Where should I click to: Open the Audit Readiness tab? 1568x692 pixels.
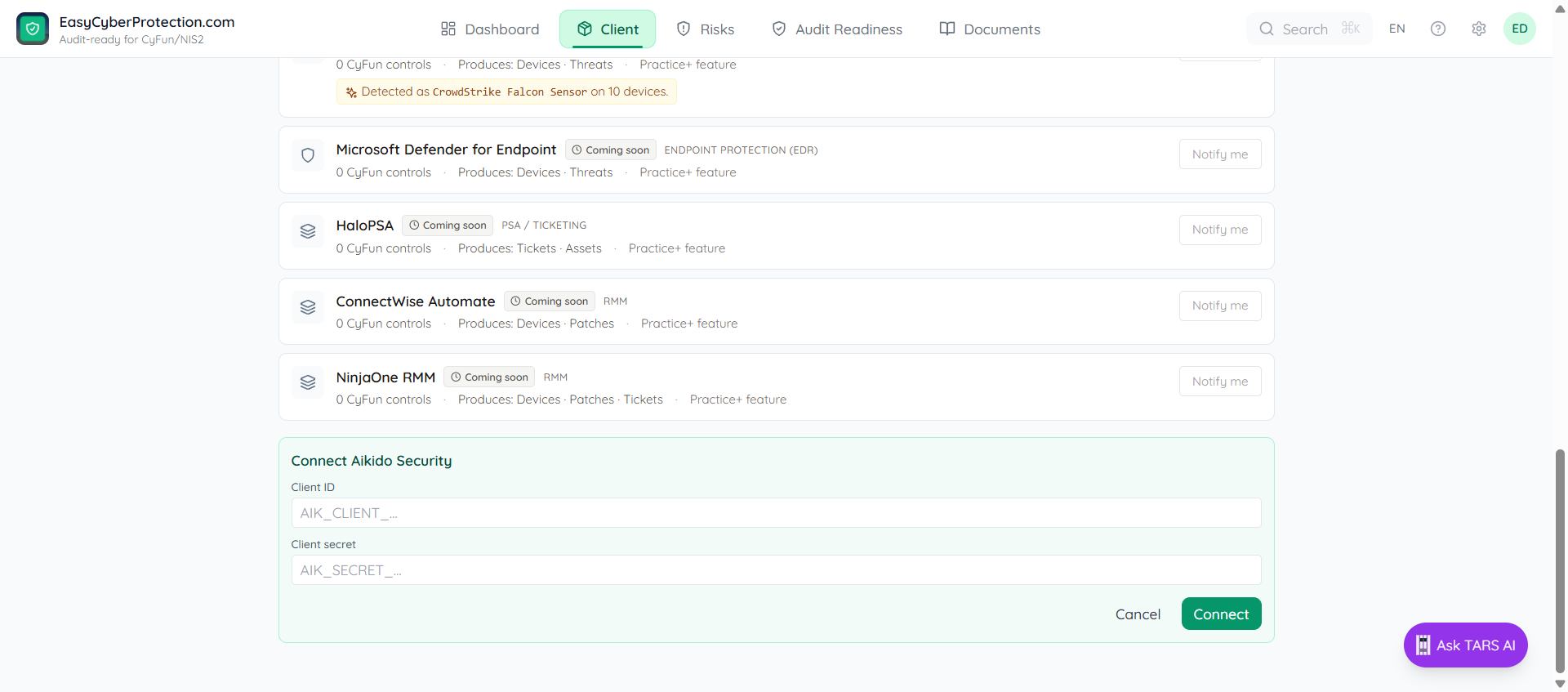(837, 29)
